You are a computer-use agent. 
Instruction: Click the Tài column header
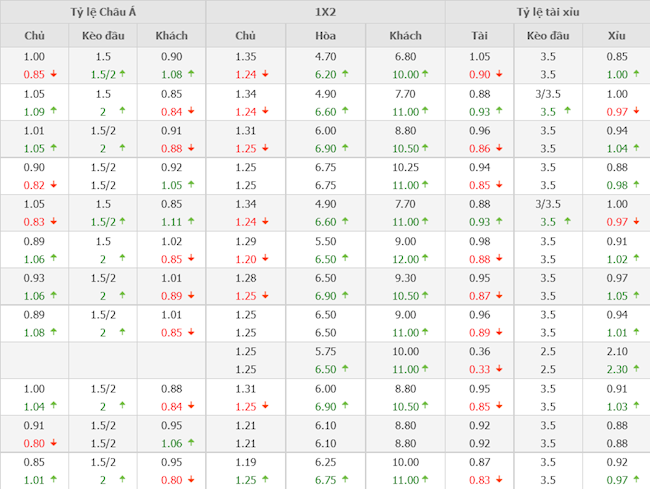point(480,36)
